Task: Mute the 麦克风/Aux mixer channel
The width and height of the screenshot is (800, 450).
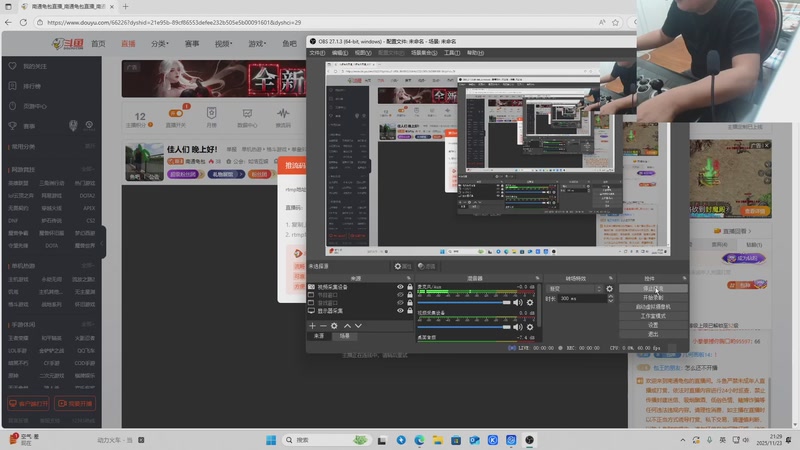Action: 518,303
